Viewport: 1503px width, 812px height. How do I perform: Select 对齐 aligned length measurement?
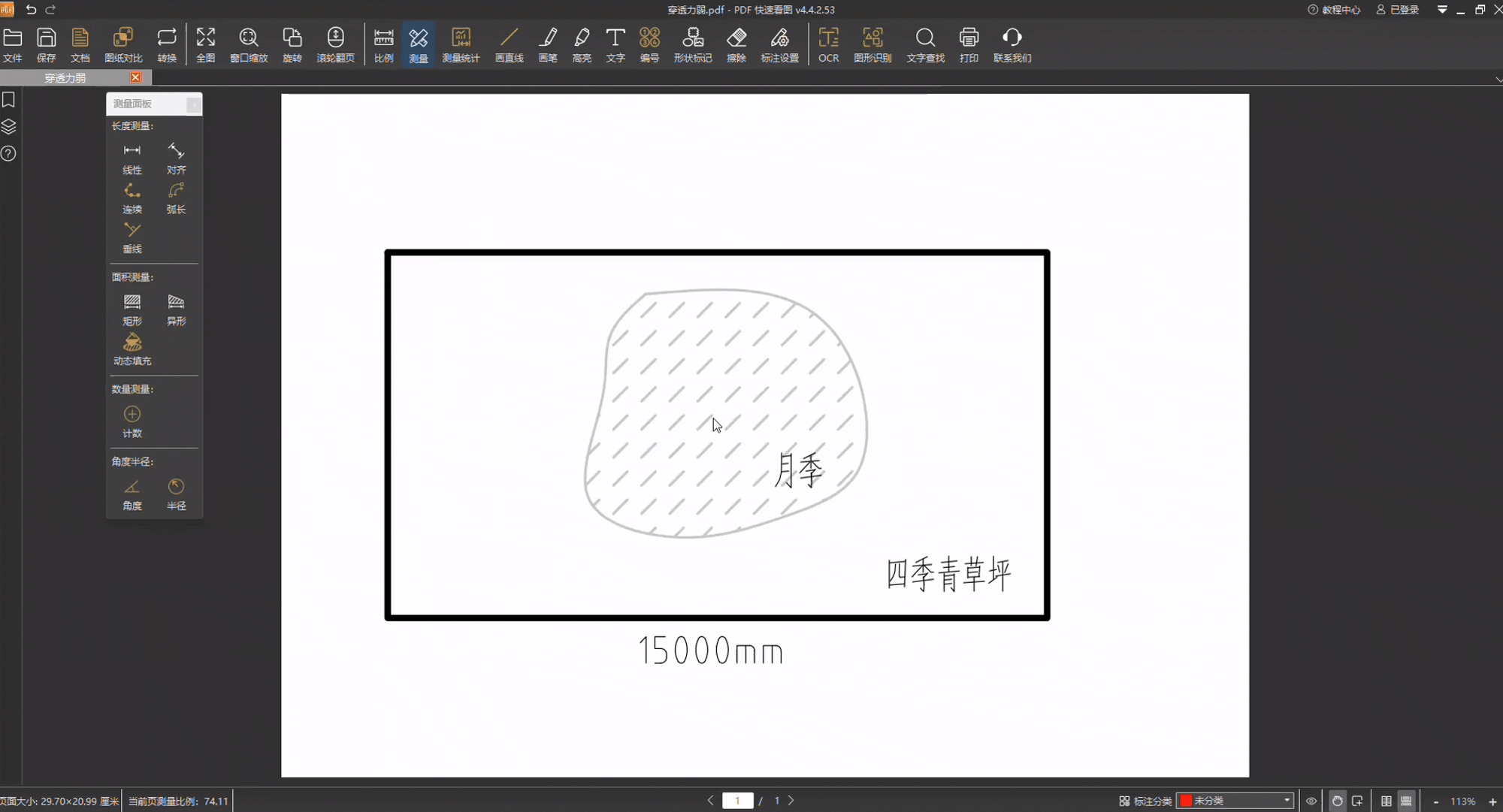(x=176, y=158)
